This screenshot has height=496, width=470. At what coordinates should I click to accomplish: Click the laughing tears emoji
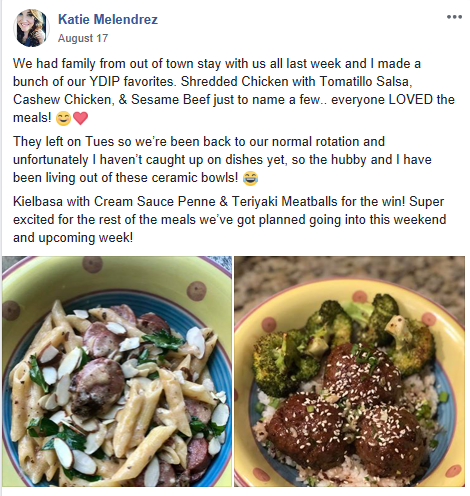click(250, 178)
